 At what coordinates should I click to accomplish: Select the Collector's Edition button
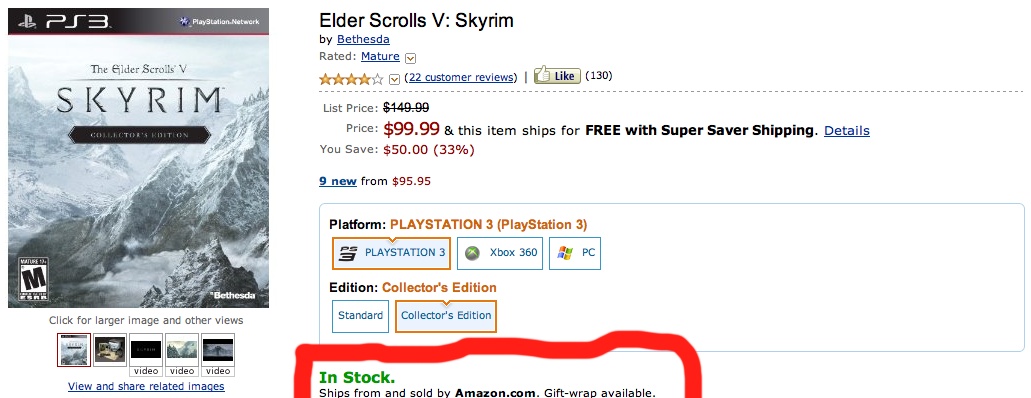click(446, 316)
